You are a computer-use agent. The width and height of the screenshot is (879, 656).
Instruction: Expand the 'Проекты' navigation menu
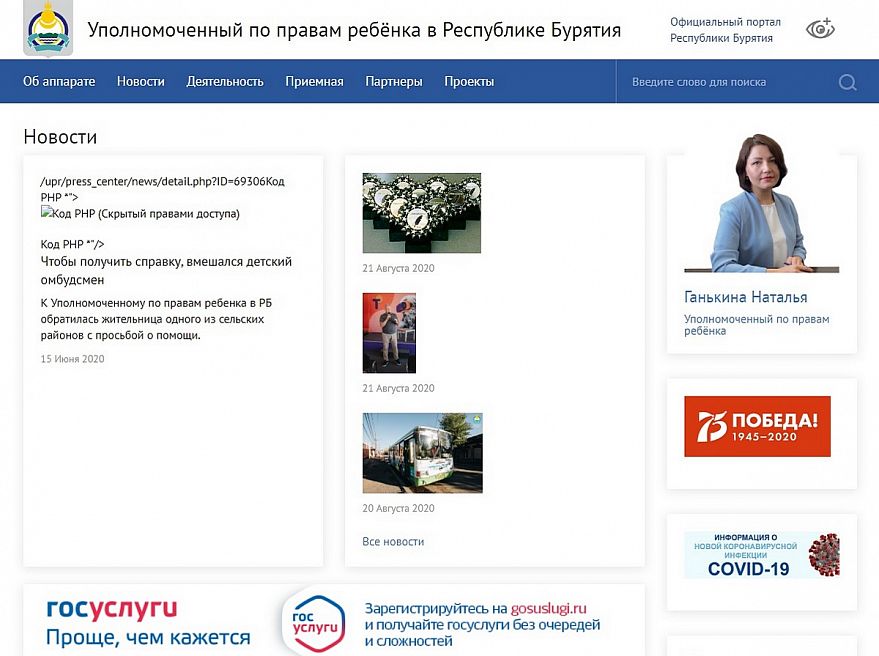[x=469, y=82]
